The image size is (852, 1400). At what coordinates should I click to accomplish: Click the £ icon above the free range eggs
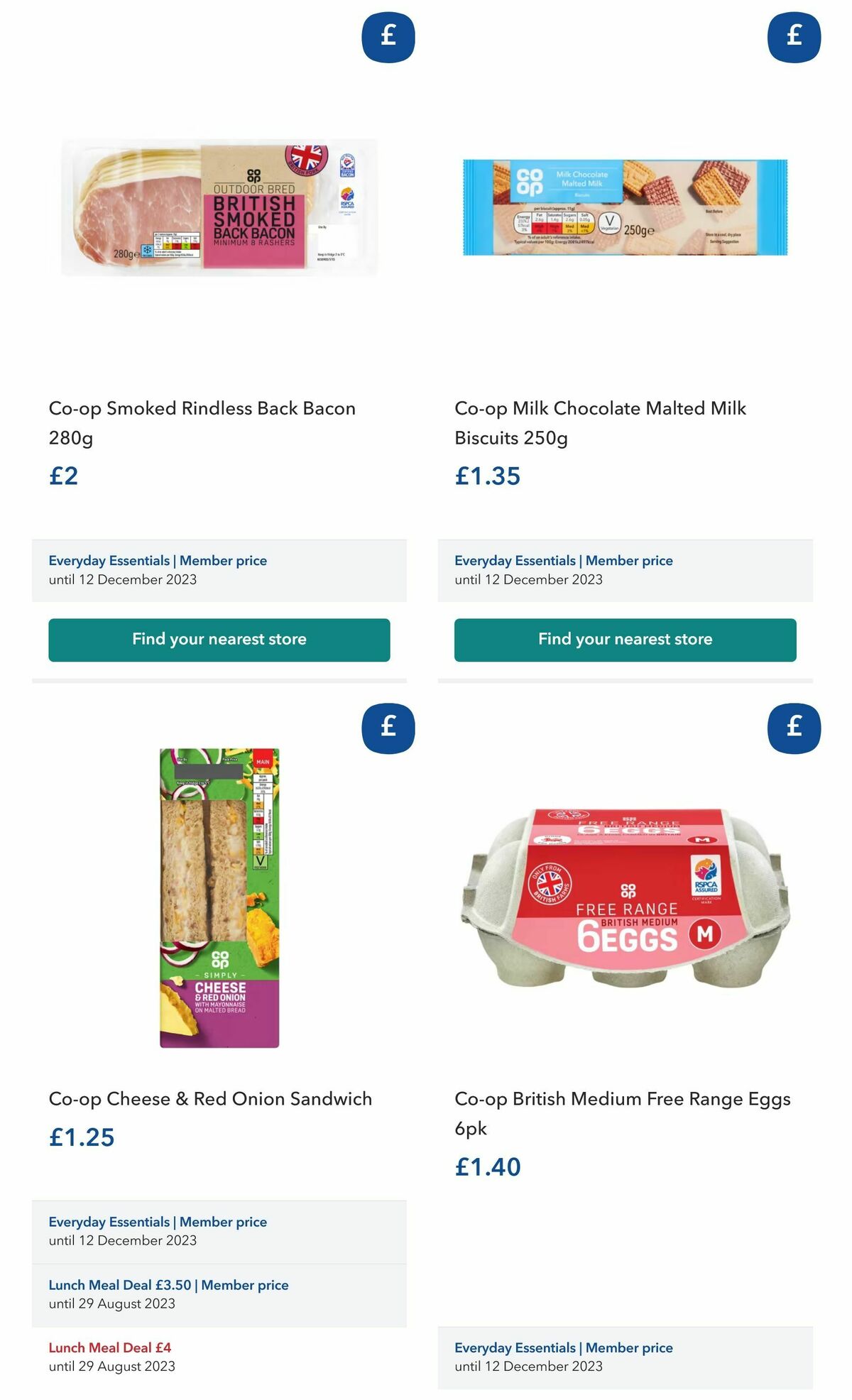pos(792,726)
